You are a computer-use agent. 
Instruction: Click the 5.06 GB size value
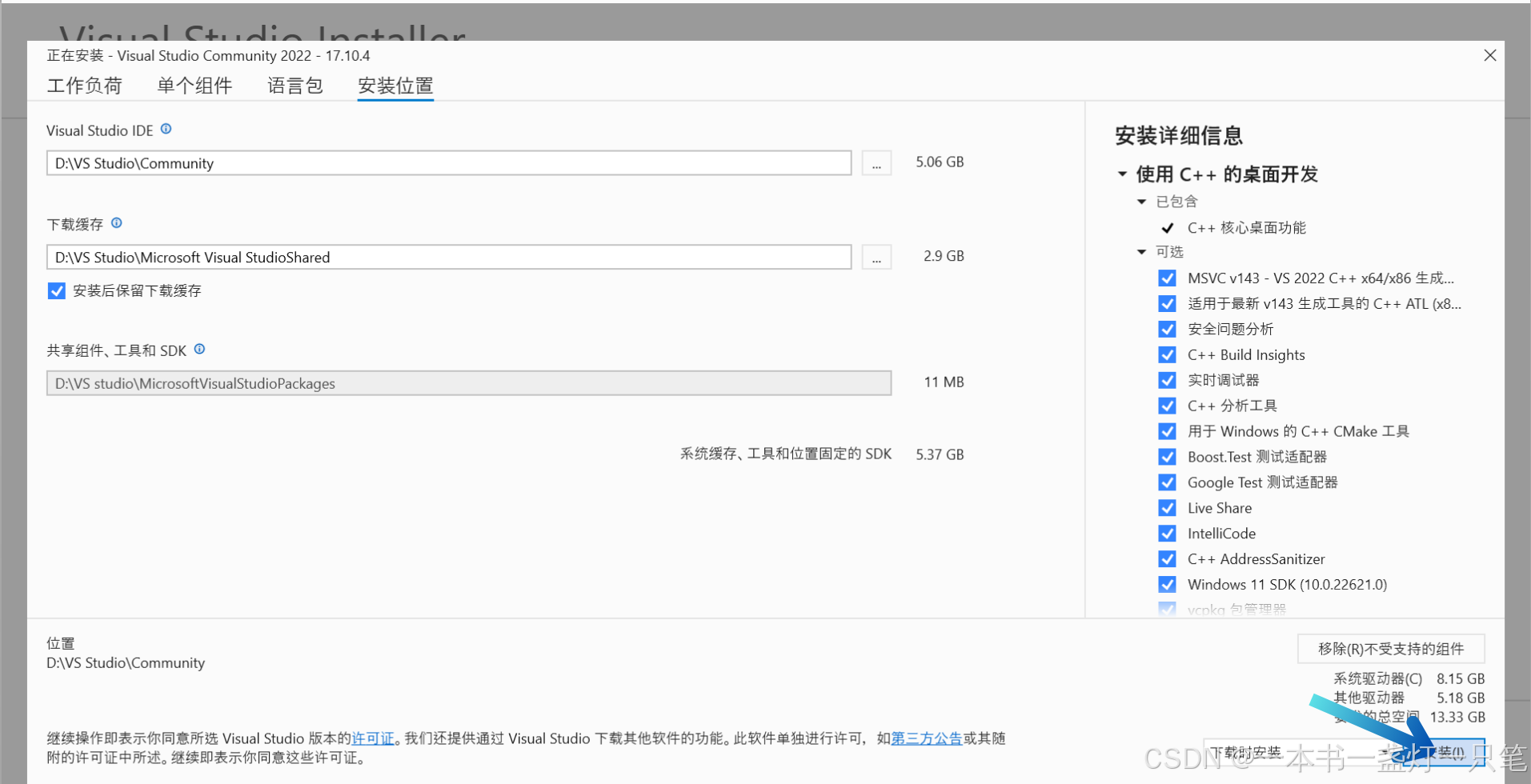click(x=940, y=162)
